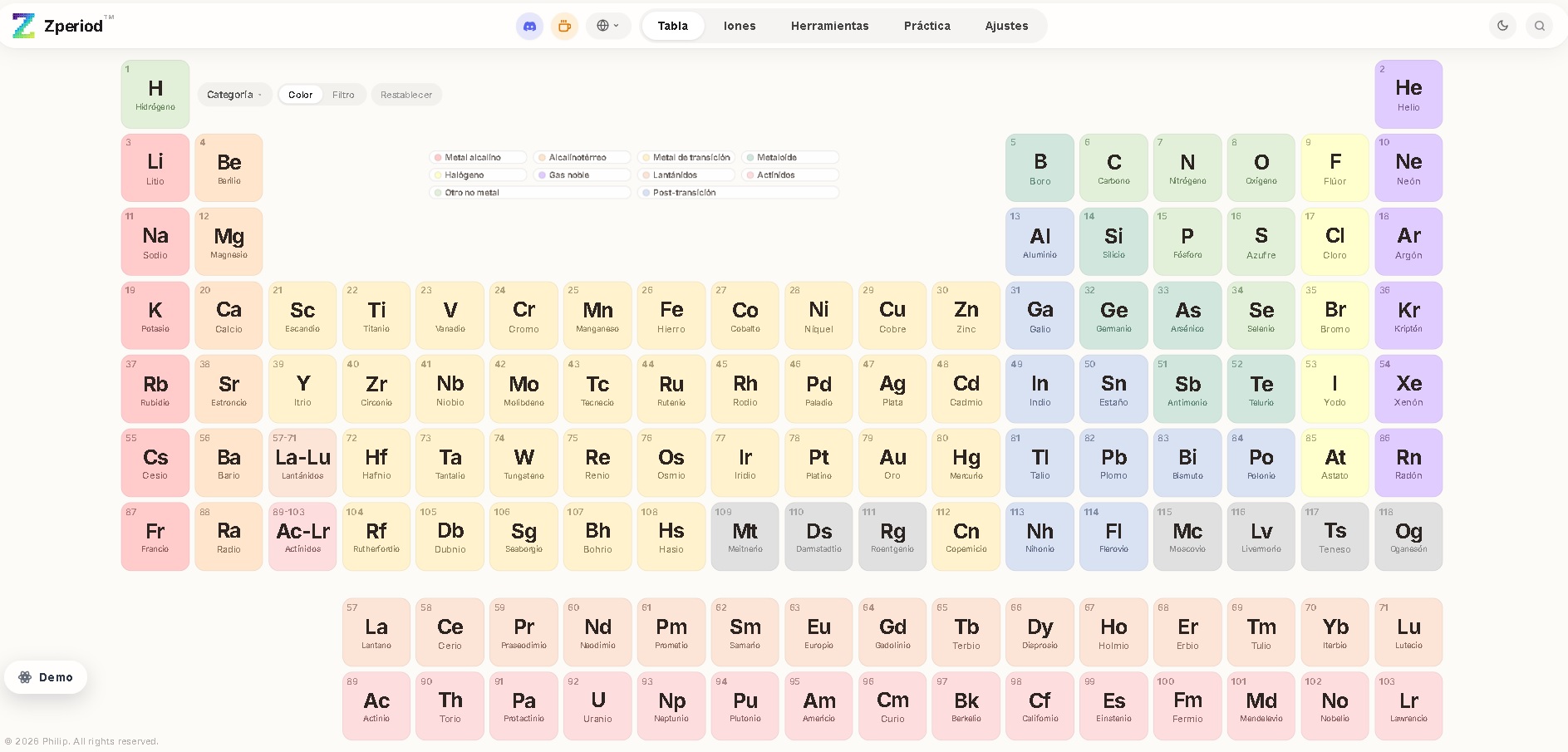Select the Lantano element tile
The height and width of the screenshot is (752, 1568).
376,632
